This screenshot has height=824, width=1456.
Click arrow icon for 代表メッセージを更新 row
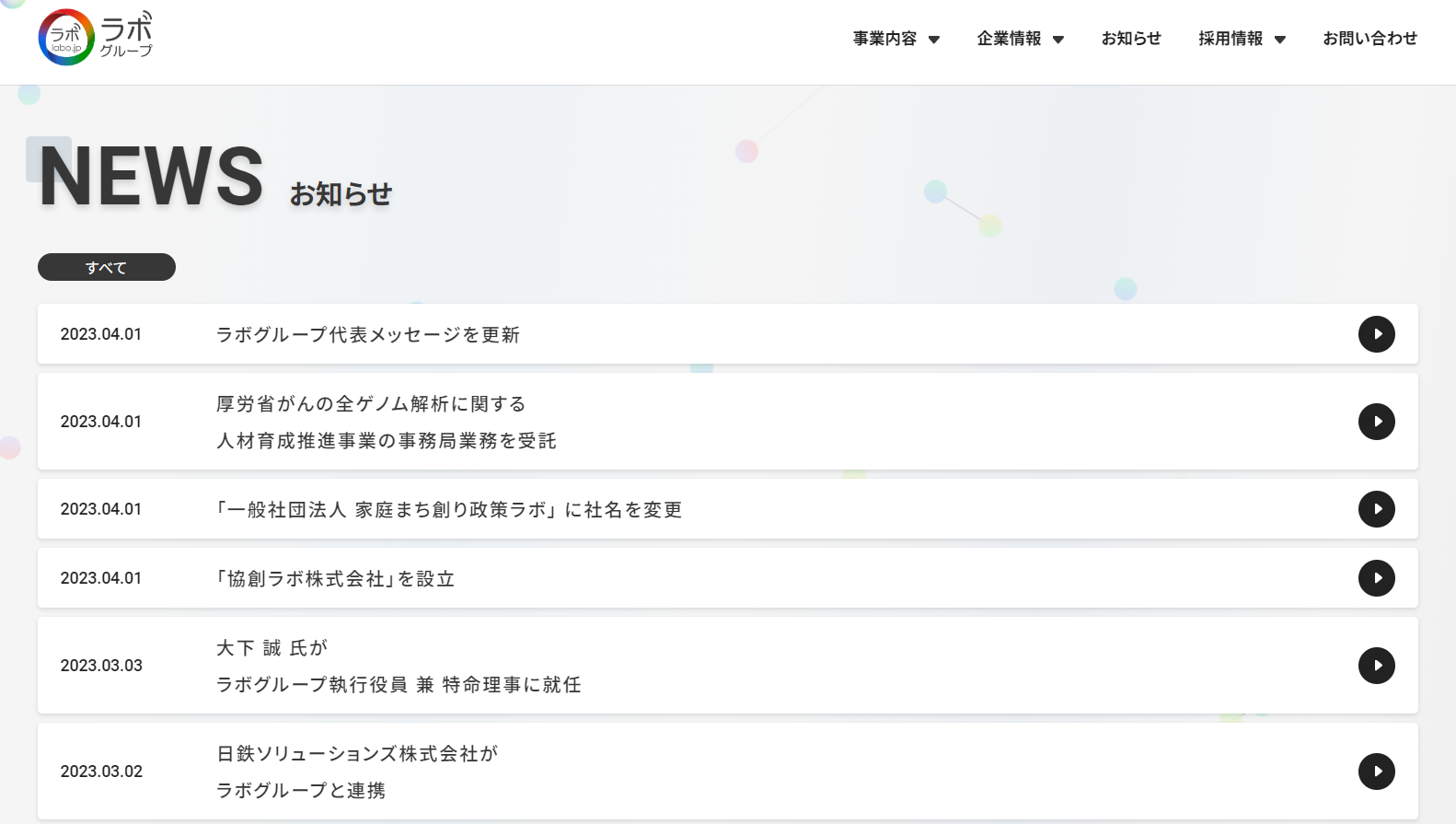point(1377,334)
